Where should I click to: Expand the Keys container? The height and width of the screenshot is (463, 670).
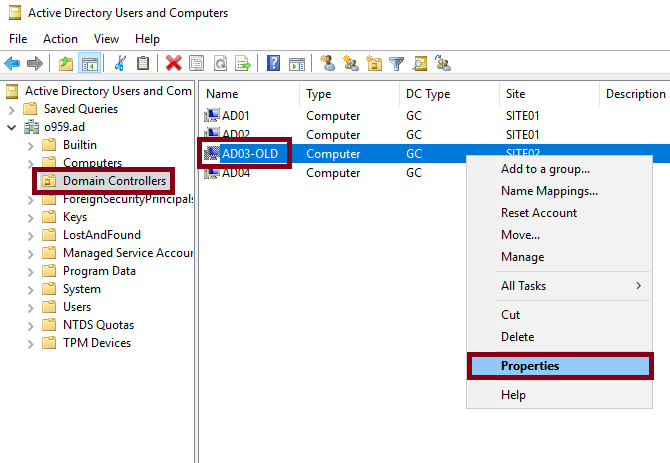pos(30,218)
